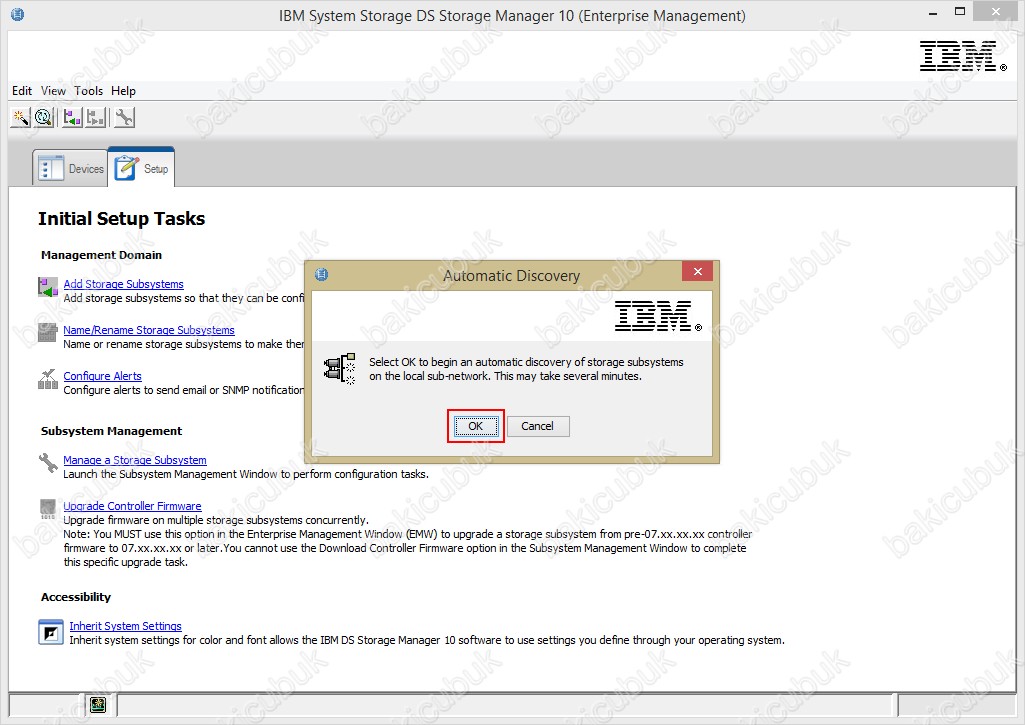Click icon beside Add Storage Subsystems link
The image size is (1025, 725).
pyautogui.click(x=48, y=286)
